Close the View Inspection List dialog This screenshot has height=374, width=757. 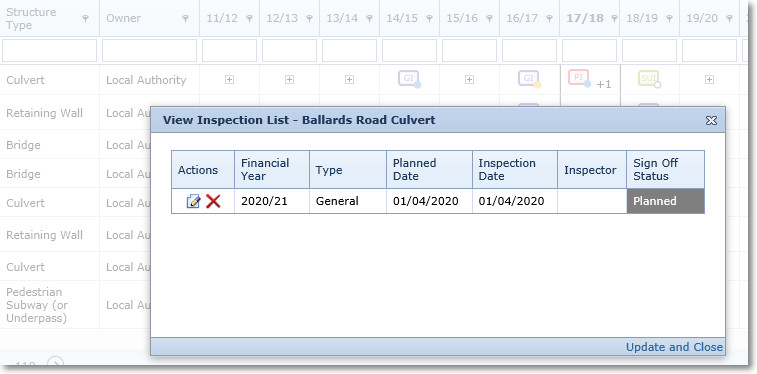tap(711, 121)
